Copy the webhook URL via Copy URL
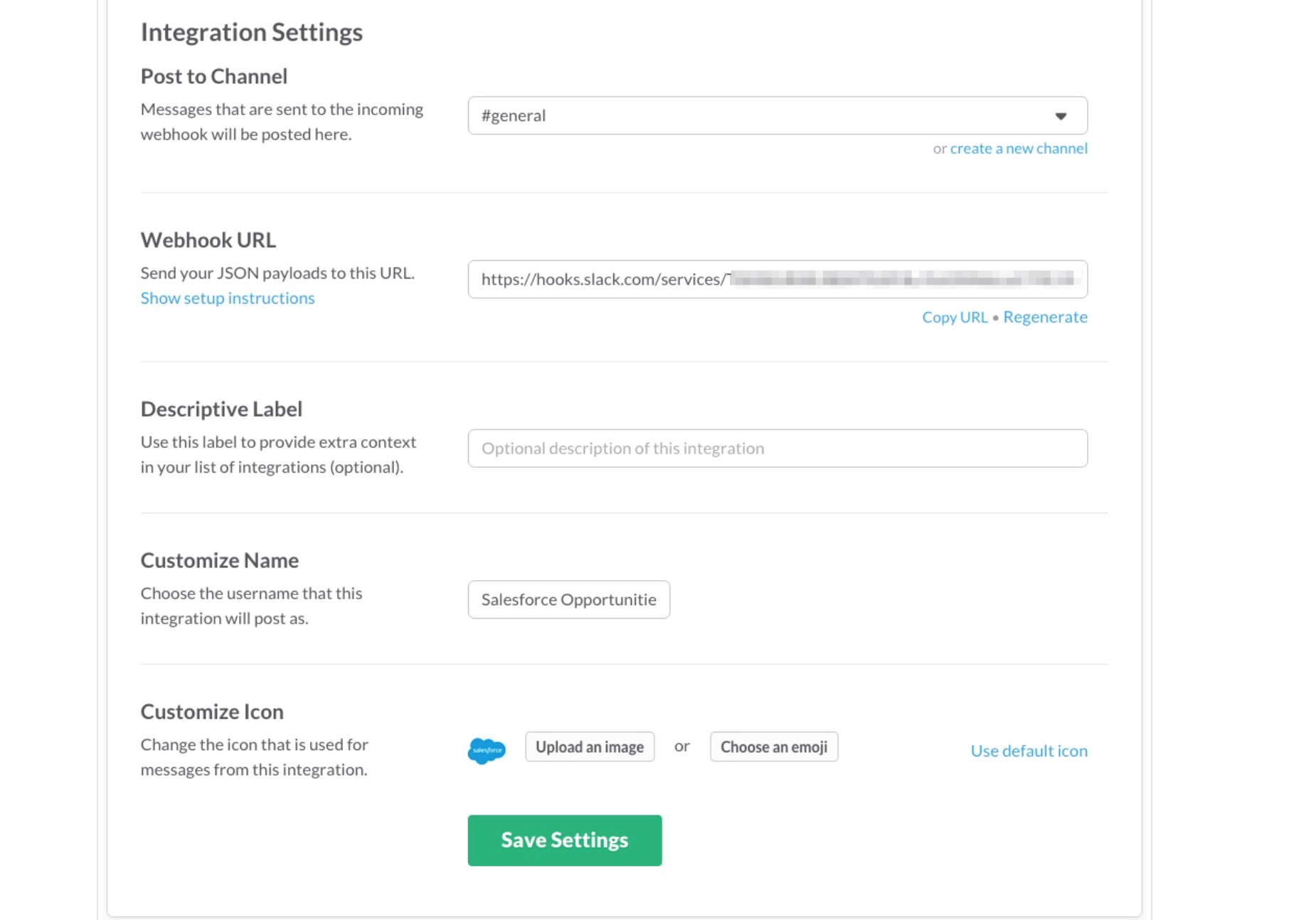This screenshot has width=1316, height=920. click(x=954, y=317)
